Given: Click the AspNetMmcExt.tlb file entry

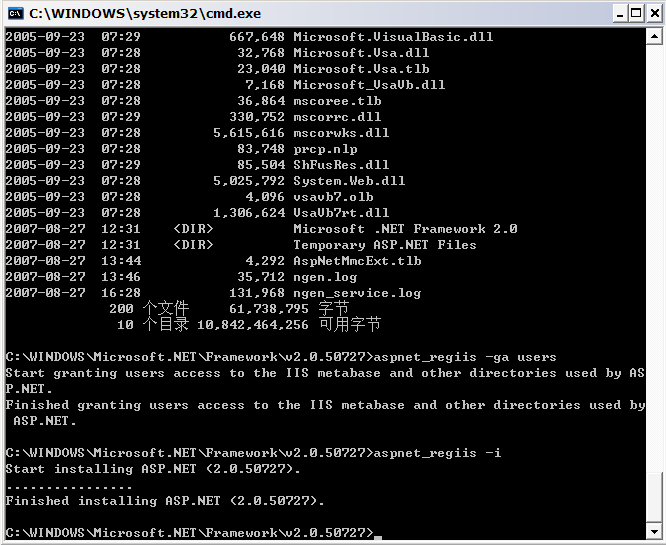Looking at the screenshot, I should 357,261.
